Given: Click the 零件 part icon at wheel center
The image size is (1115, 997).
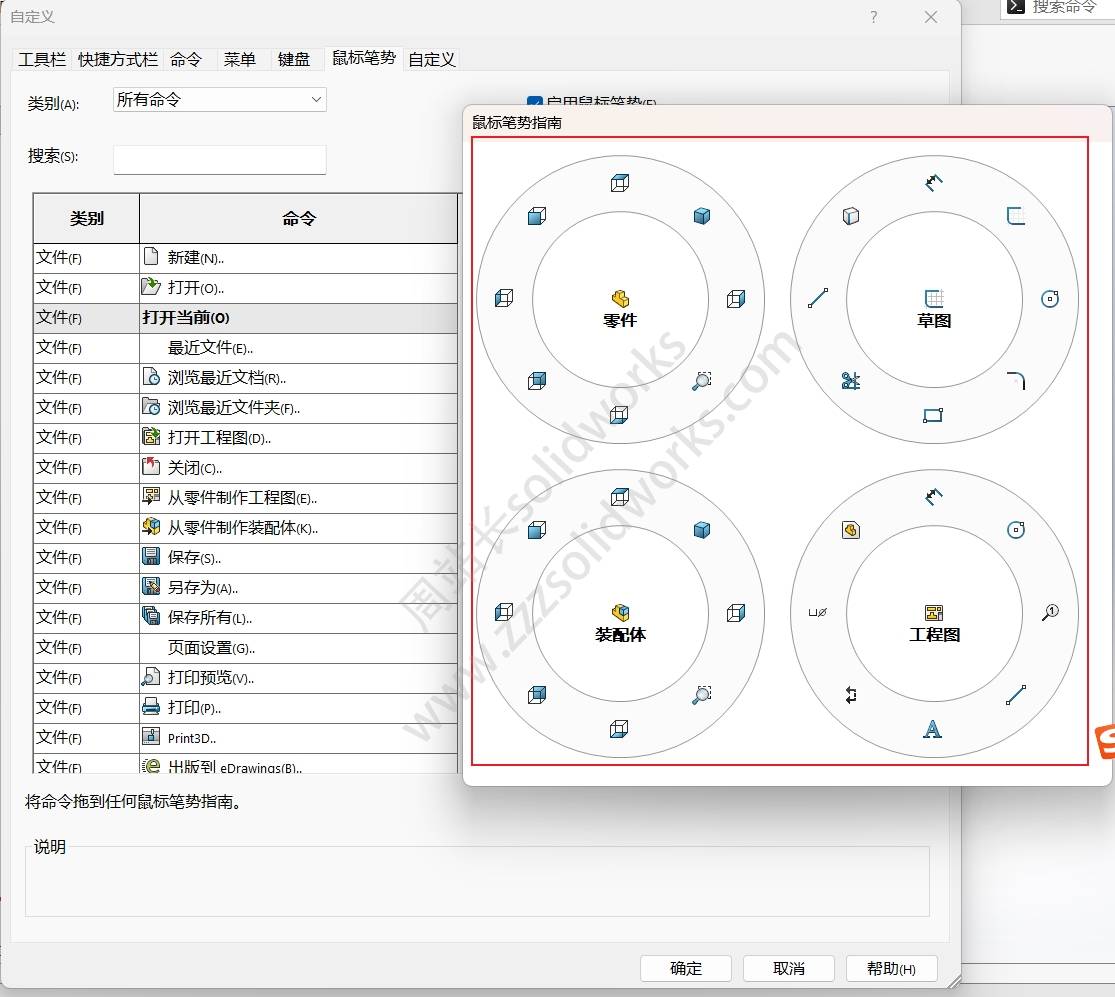Looking at the screenshot, I should 620,298.
